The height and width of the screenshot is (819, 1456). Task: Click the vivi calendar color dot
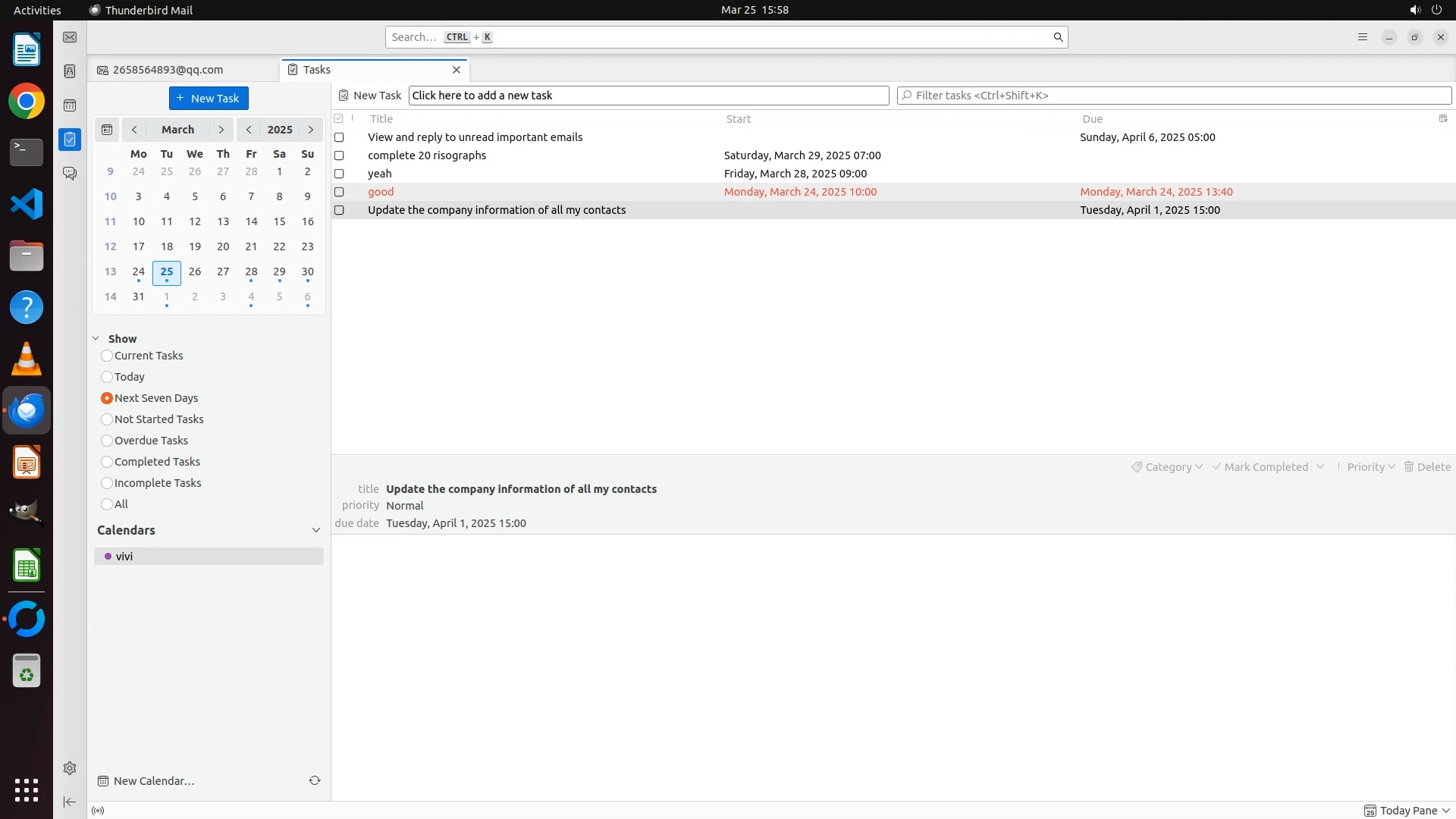point(108,557)
